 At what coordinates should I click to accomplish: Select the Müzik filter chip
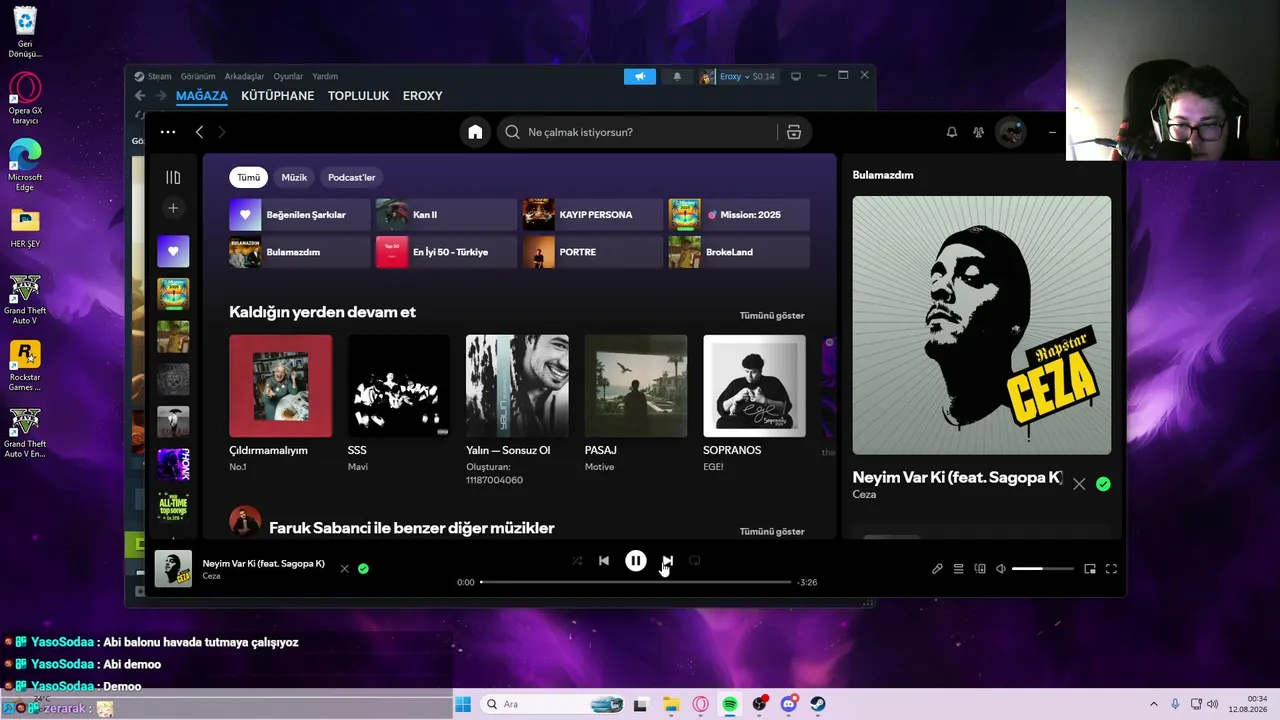point(294,177)
